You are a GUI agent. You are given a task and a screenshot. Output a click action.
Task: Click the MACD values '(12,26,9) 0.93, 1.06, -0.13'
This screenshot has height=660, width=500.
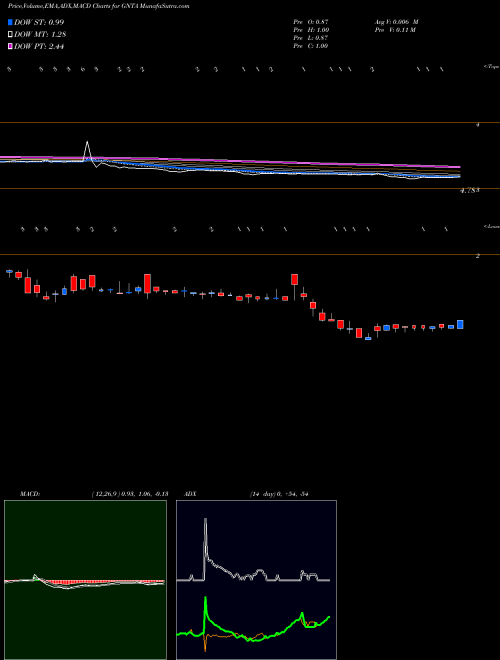(130, 493)
